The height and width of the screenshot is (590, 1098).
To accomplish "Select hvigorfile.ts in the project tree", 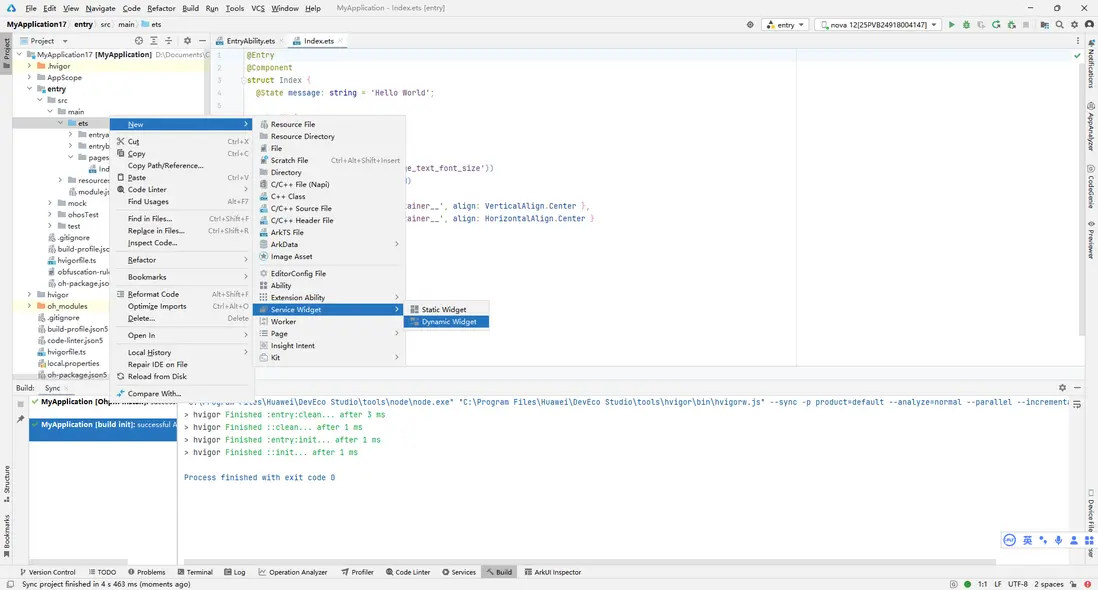I will (x=76, y=259).
